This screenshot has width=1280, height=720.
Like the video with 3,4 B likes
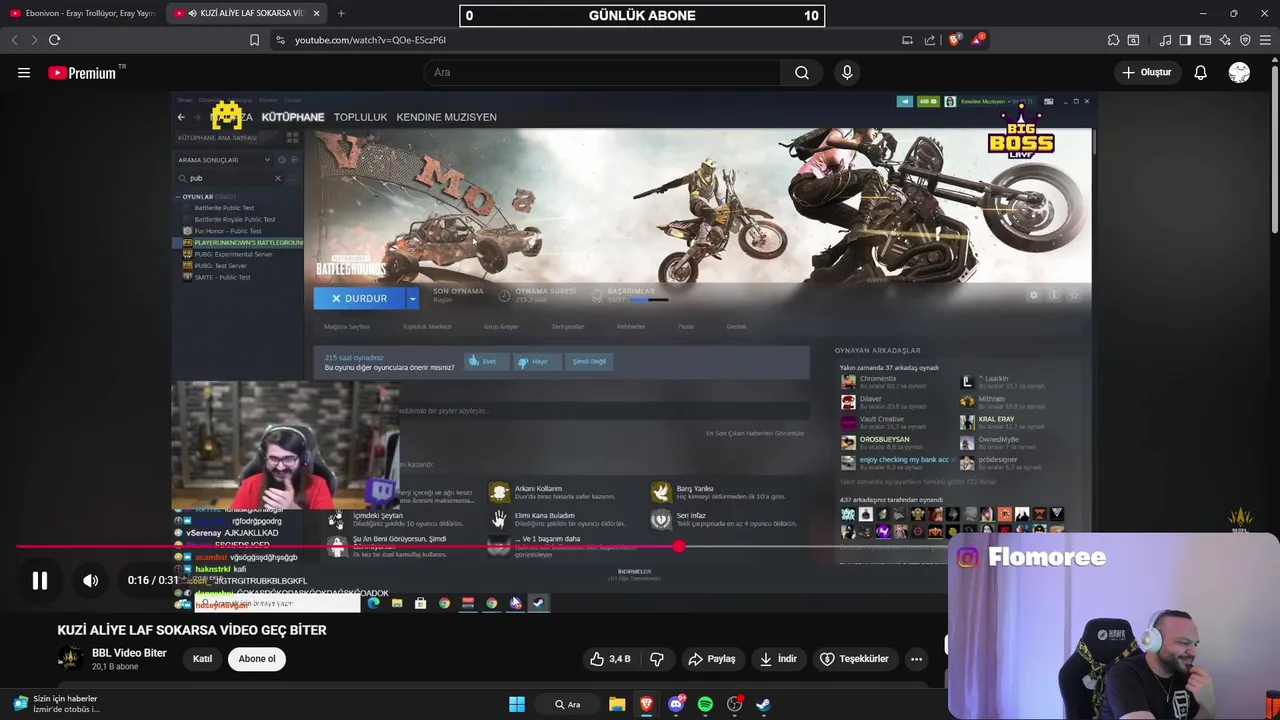click(611, 659)
